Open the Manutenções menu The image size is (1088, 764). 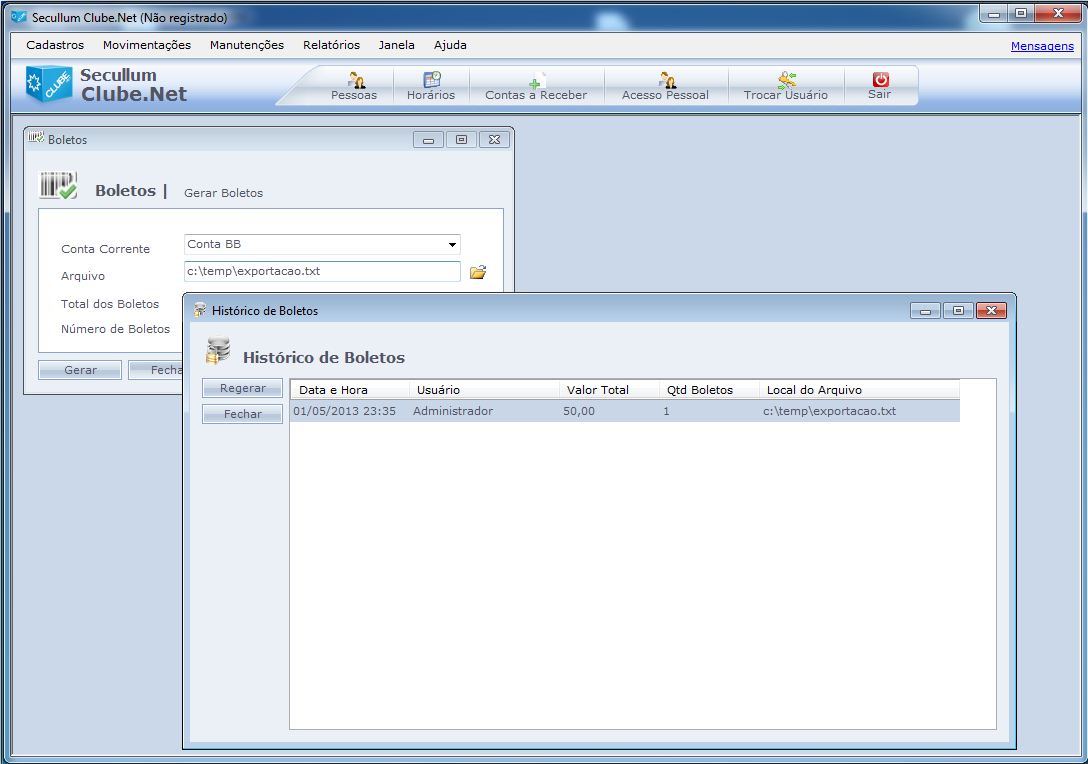pos(246,45)
